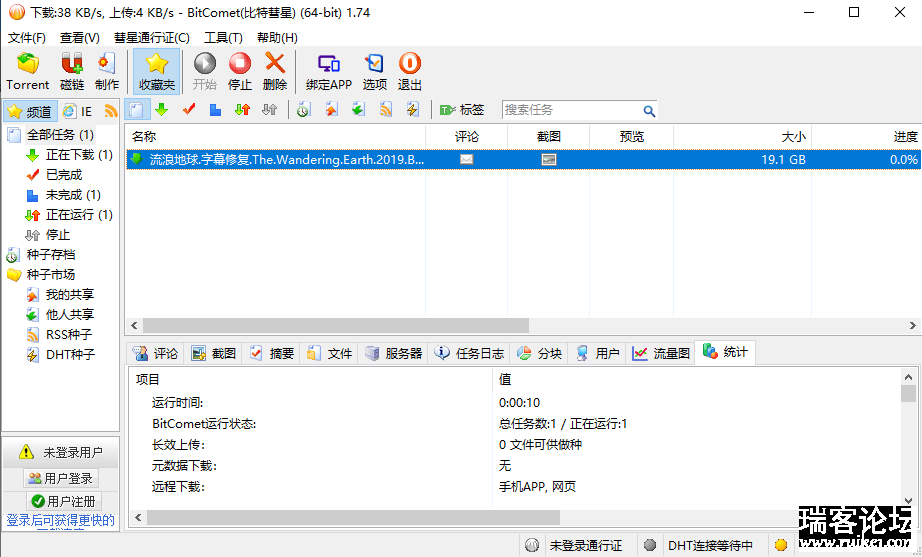This screenshot has height=557, width=922.
Task: Switch to the 服务器 detail tab
Action: pyautogui.click(x=394, y=353)
